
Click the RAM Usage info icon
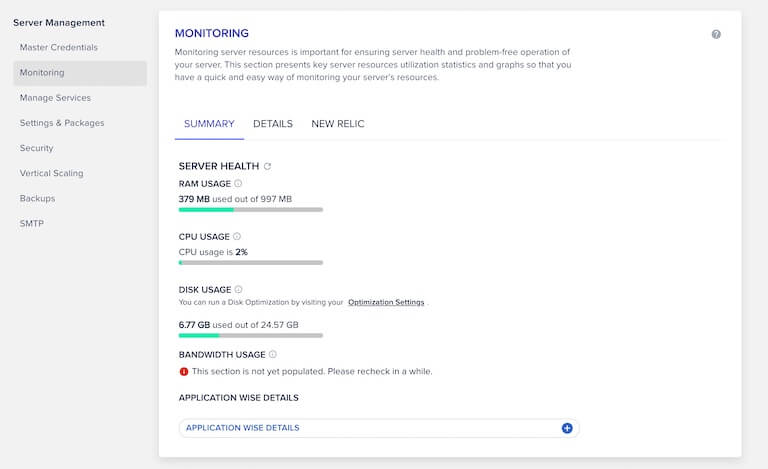click(x=238, y=184)
